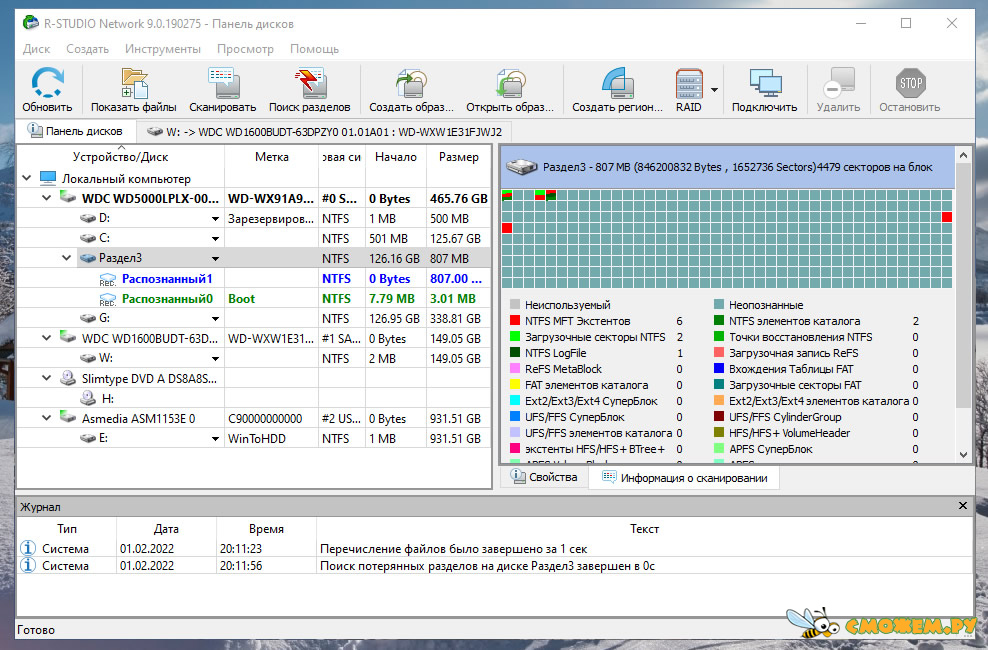Select drive D: icon in device tree
The height and width of the screenshot is (650, 988).
[88, 219]
